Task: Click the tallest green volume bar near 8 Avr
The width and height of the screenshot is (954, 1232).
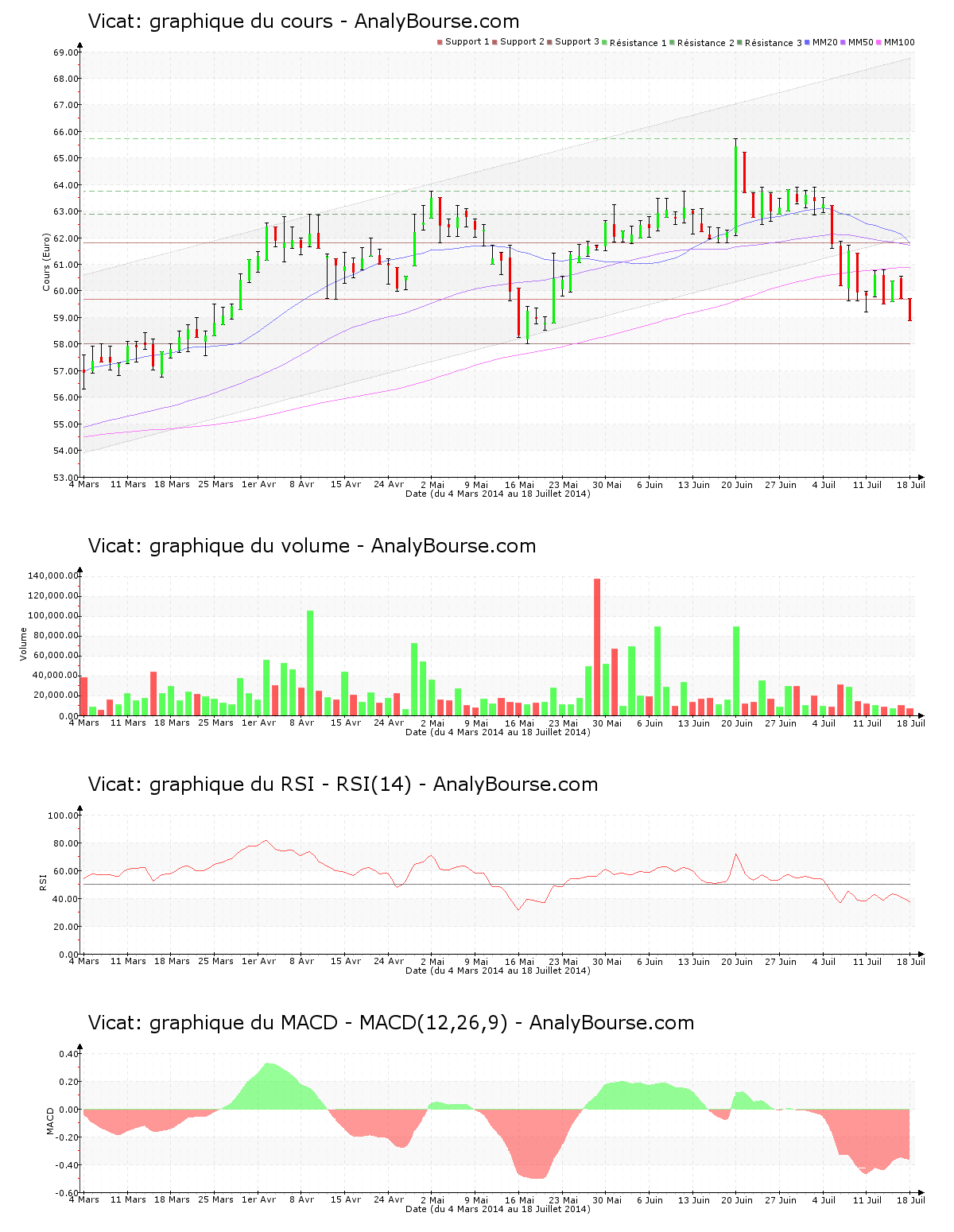Action: pos(310,663)
